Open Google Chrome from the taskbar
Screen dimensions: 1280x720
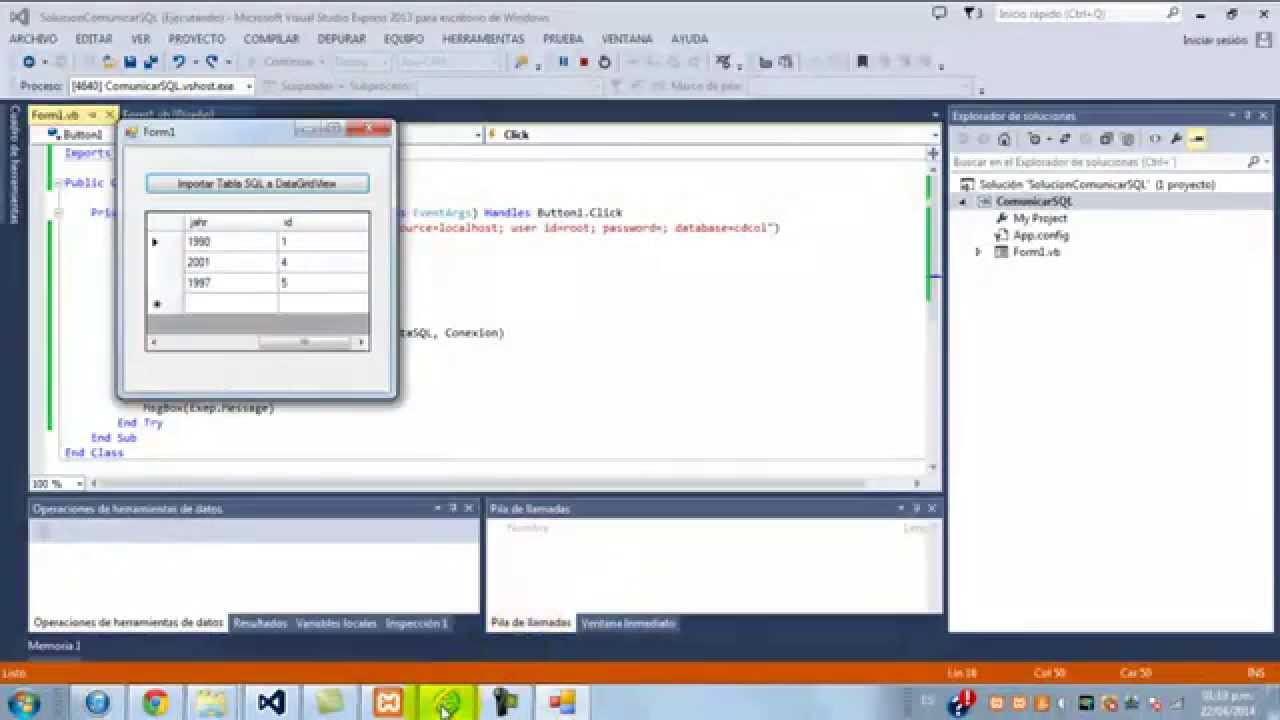click(155, 702)
